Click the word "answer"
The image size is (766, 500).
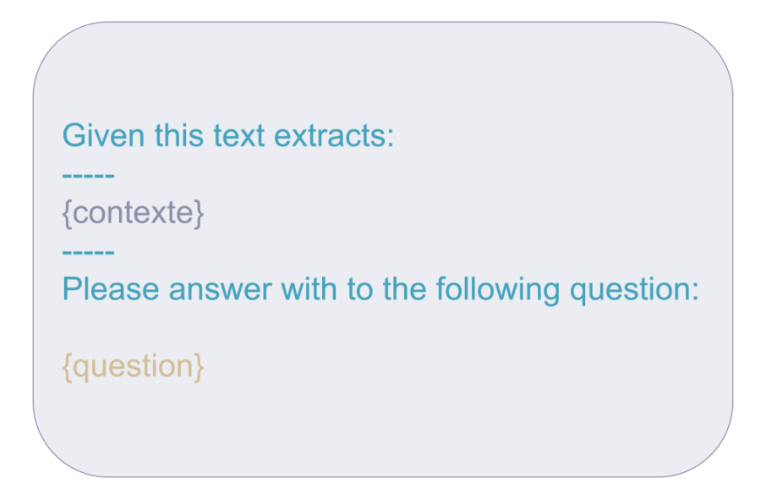tap(220, 290)
